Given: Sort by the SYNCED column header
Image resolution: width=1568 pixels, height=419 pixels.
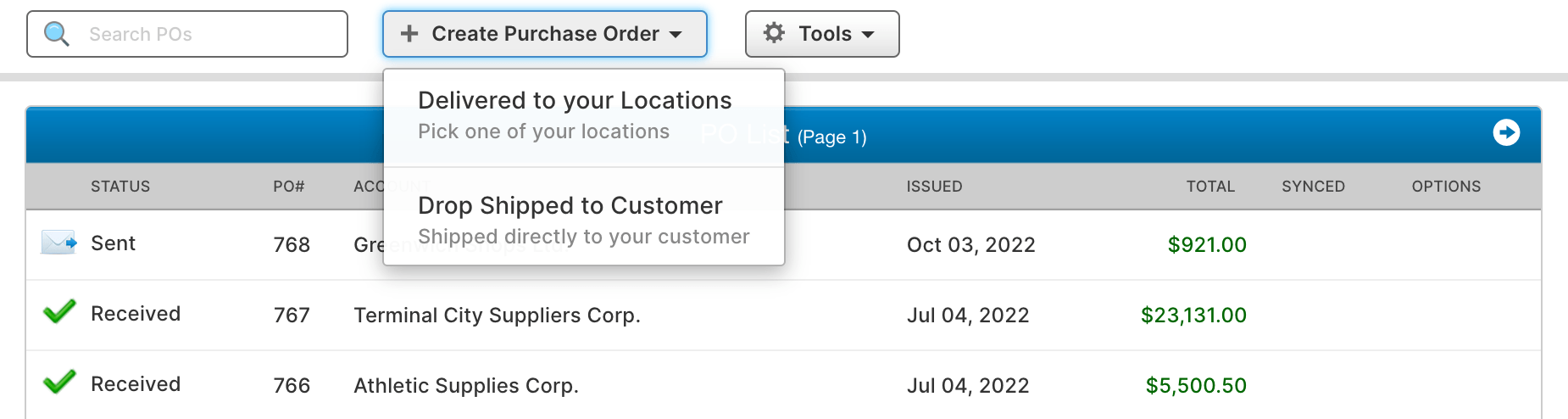Looking at the screenshot, I should (x=1313, y=187).
